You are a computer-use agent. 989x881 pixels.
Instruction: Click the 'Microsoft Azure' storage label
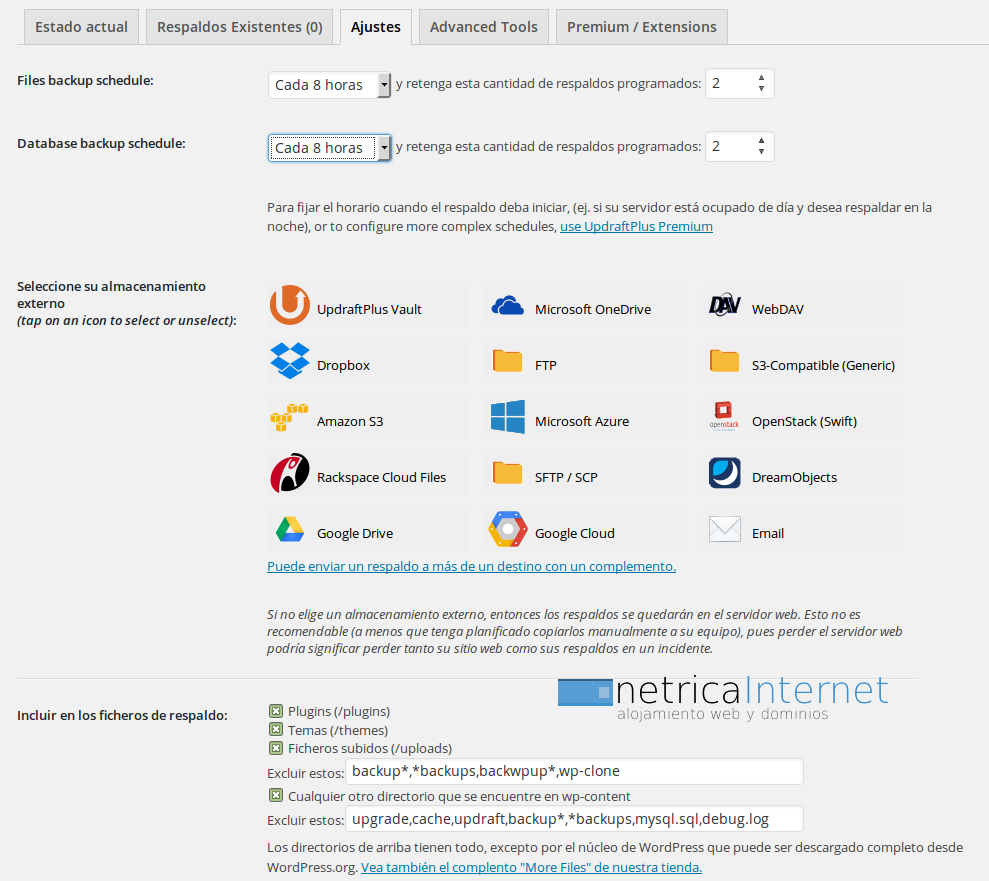pyautogui.click(x=582, y=421)
